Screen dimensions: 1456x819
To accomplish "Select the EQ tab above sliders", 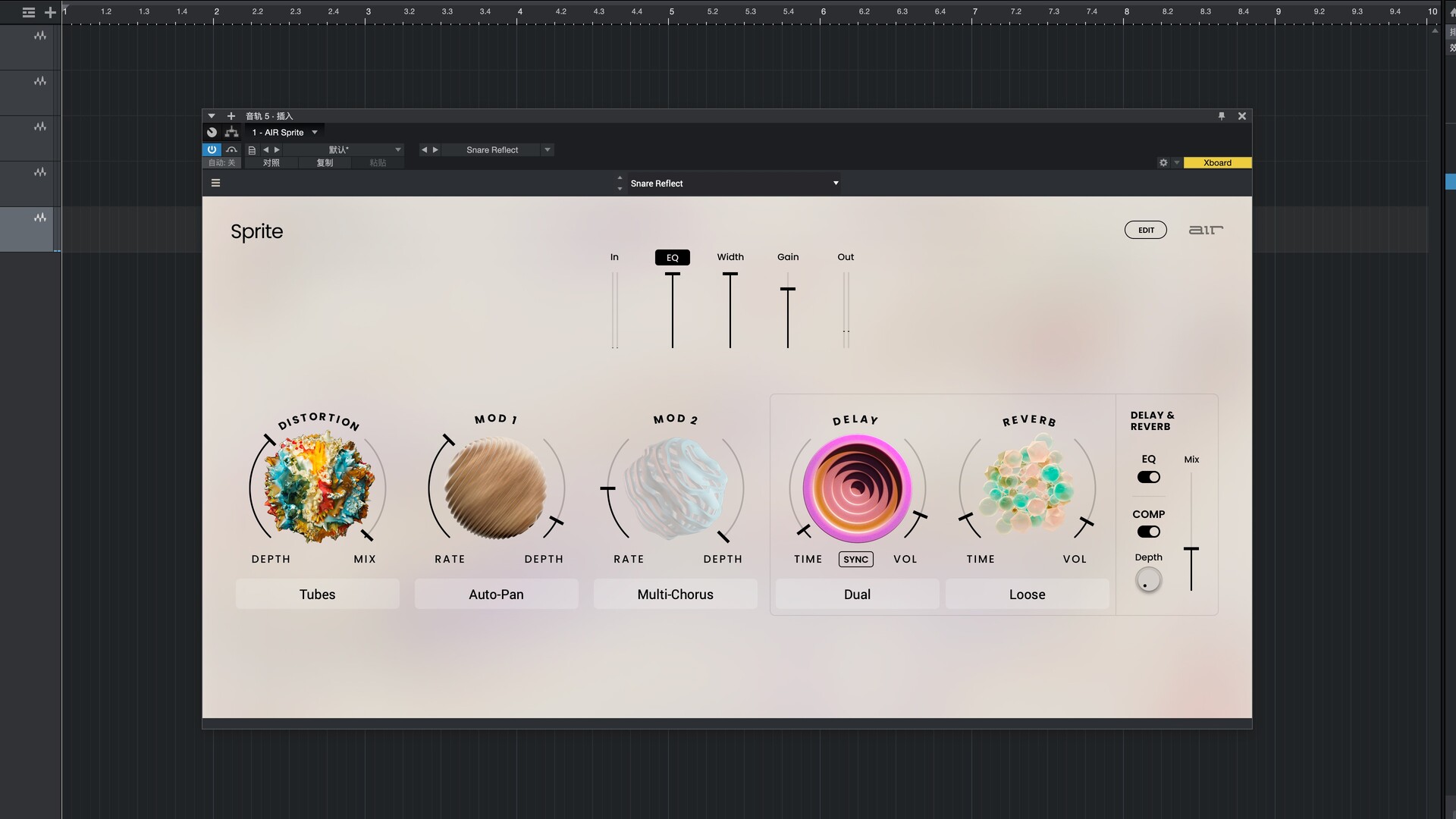I will [x=672, y=258].
